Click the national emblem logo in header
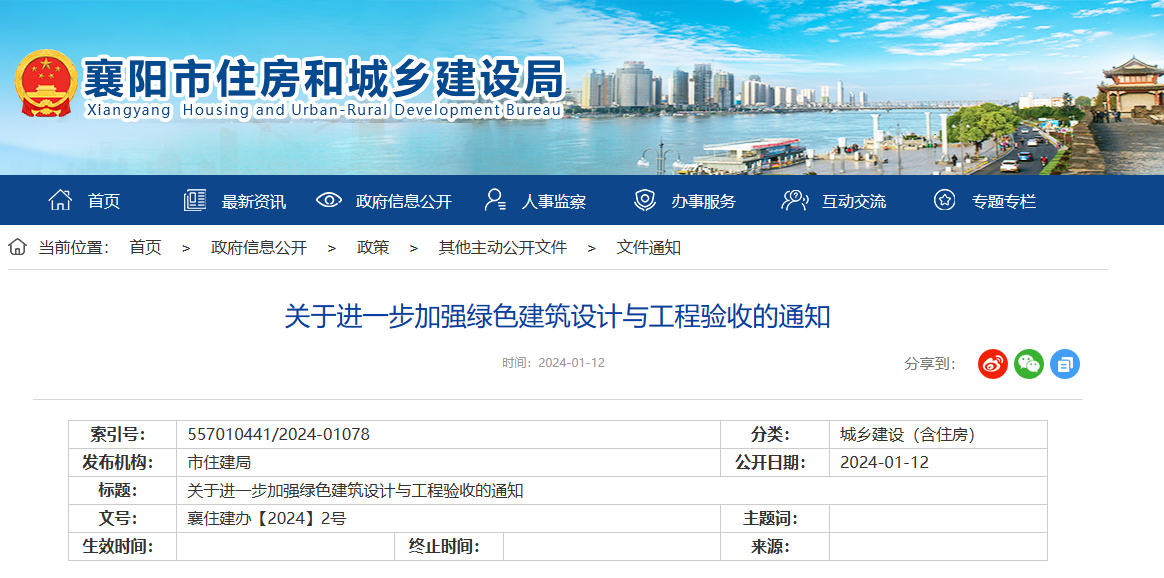The height and width of the screenshot is (578, 1164). [x=45, y=83]
